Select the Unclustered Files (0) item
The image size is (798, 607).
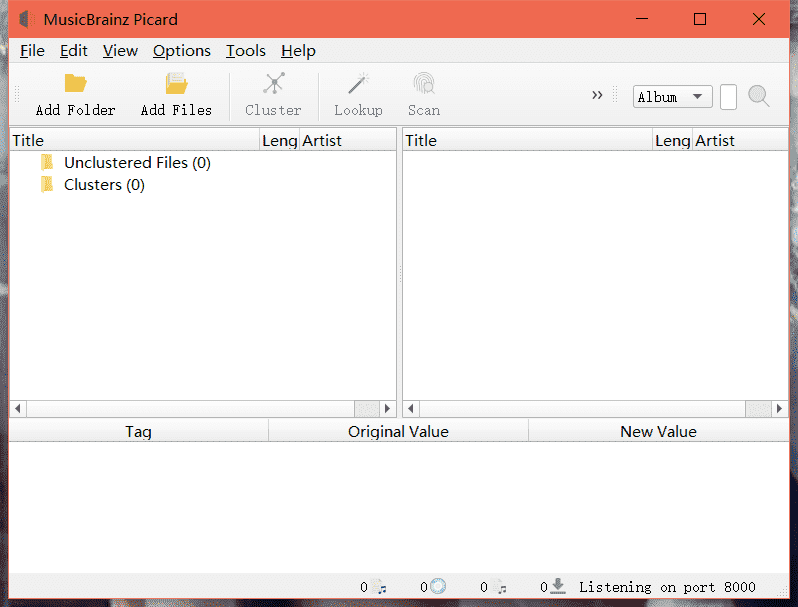pos(137,163)
